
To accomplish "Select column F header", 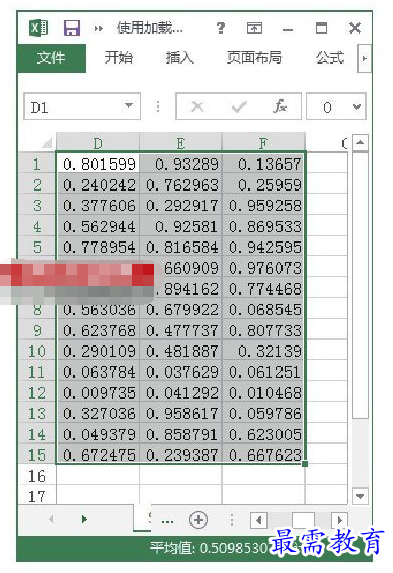I will [x=263, y=143].
